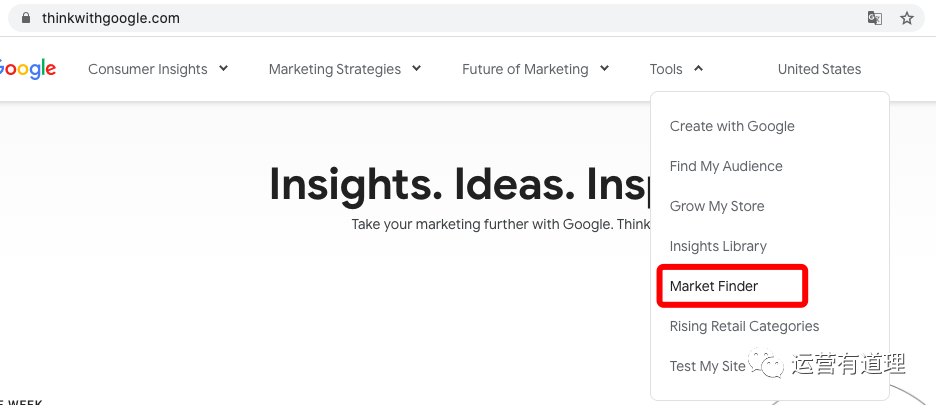936x405 pixels.
Task: Select Create with Google from Tools menu
Action: coord(732,126)
